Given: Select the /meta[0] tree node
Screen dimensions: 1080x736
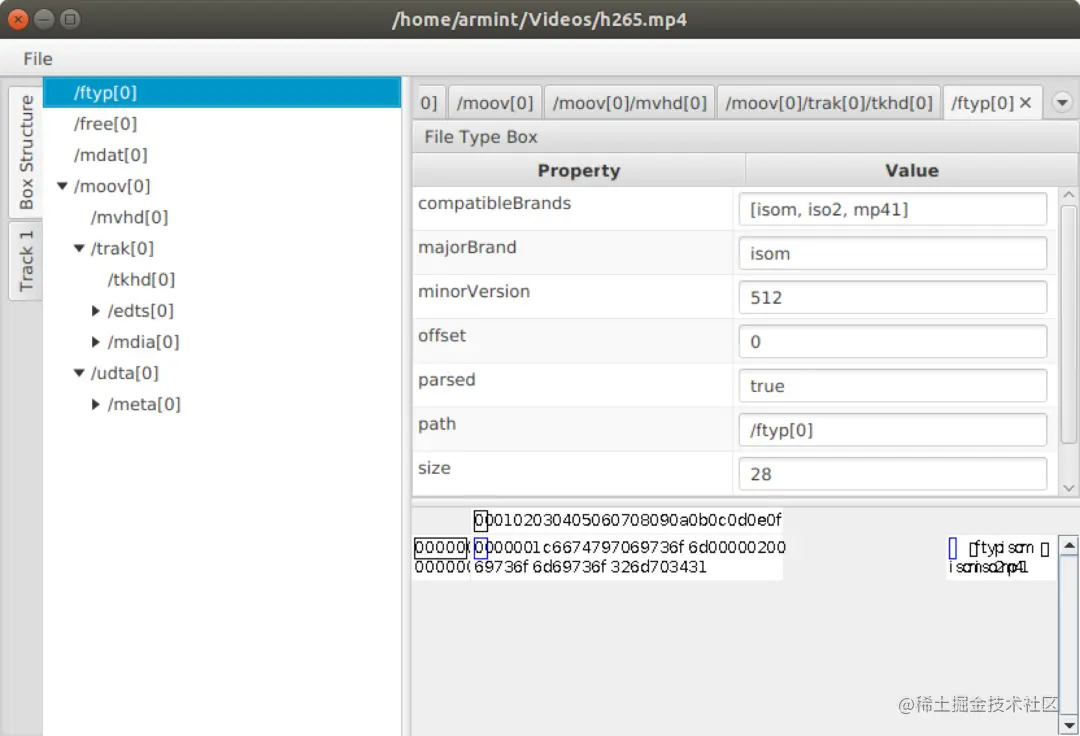Looking at the screenshot, I should [x=144, y=404].
